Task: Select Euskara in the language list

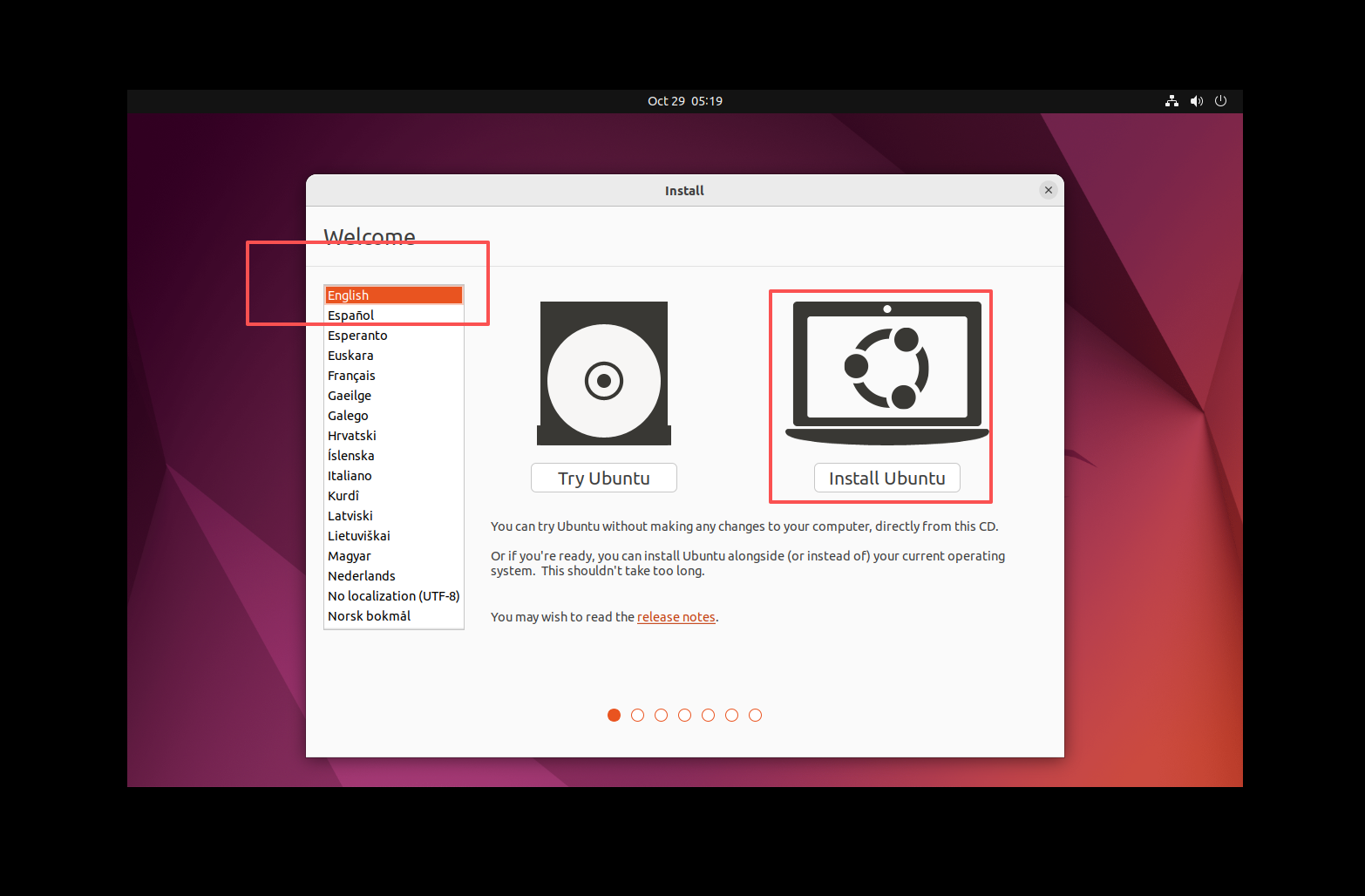Action: [394, 356]
